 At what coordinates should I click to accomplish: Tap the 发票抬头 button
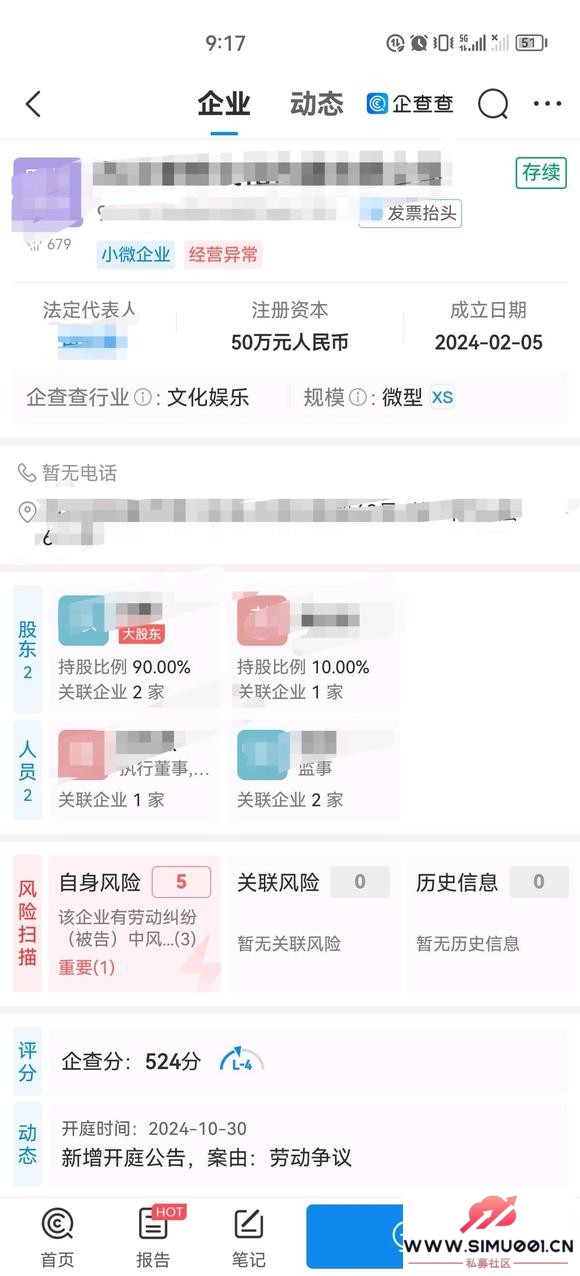click(x=411, y=213)
